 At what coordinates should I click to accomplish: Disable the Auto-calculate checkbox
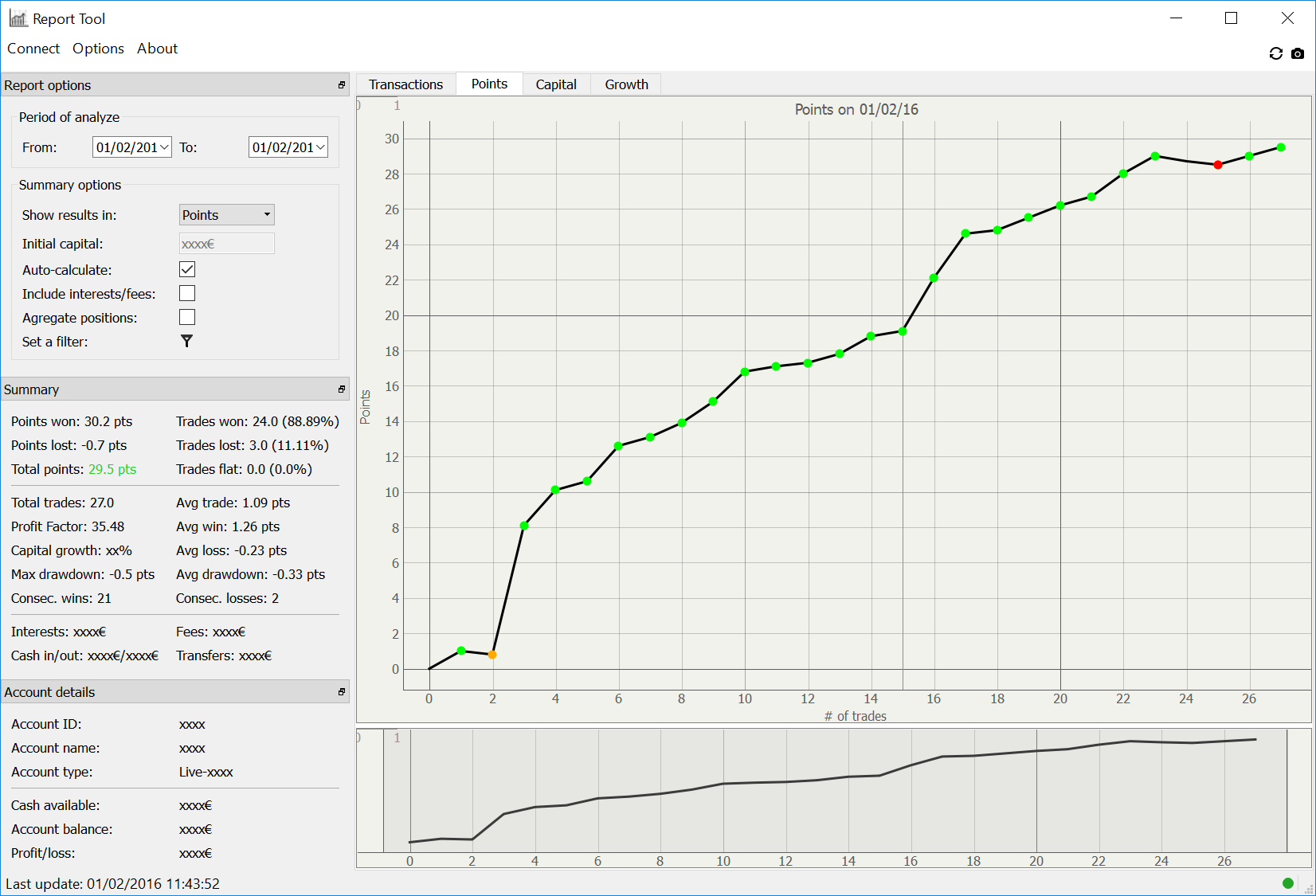coord(187,270)
